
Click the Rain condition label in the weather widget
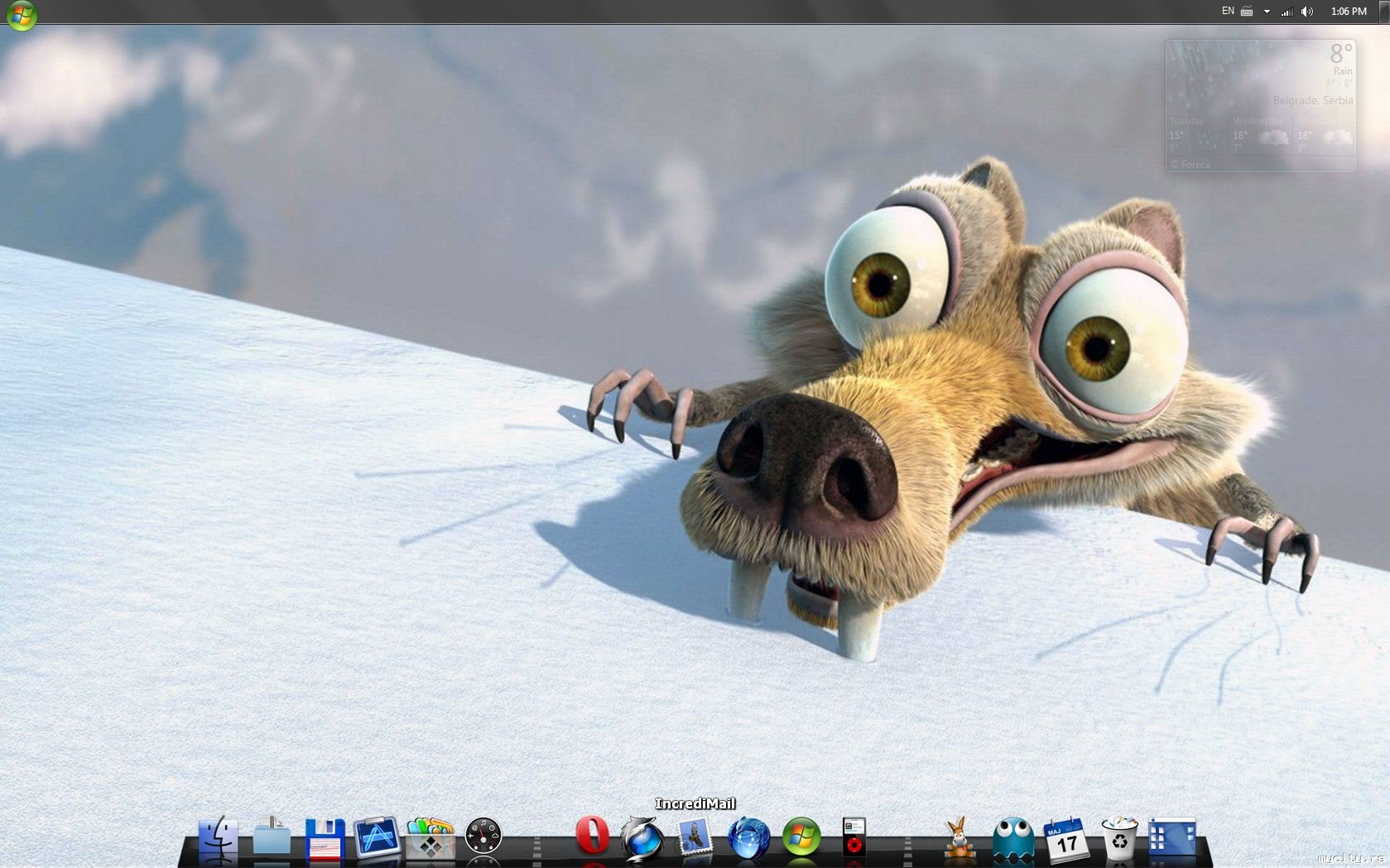tap(1343, 71)
